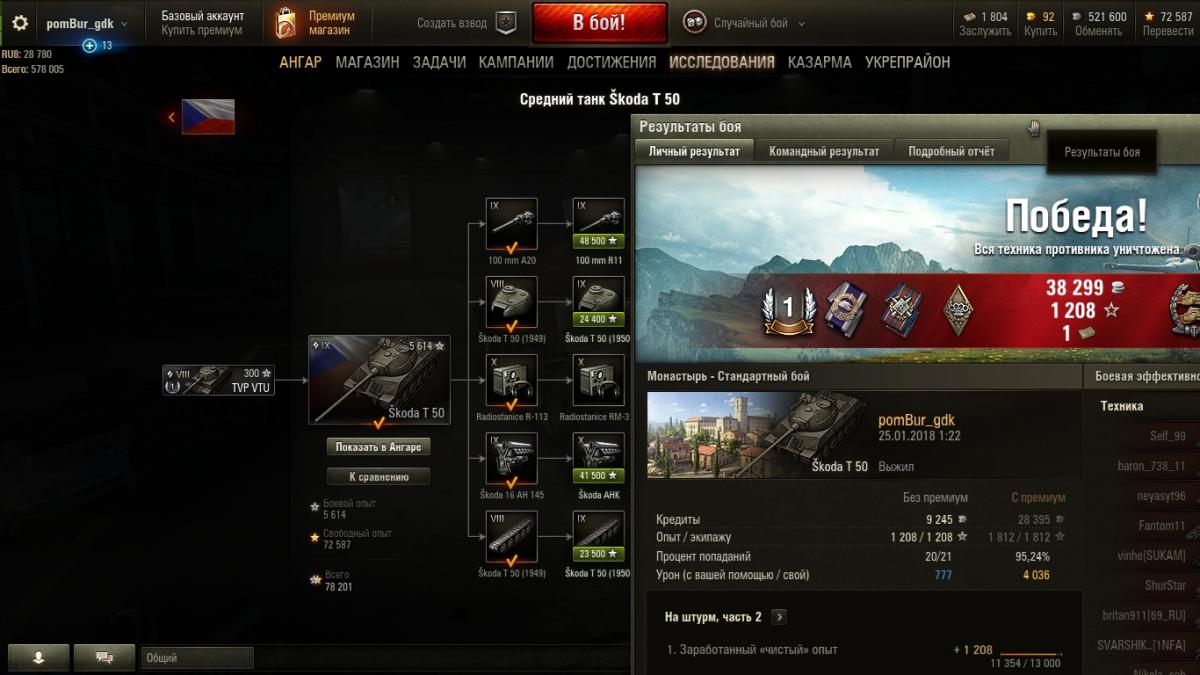Click the Показать в Ангаре button

379,447
